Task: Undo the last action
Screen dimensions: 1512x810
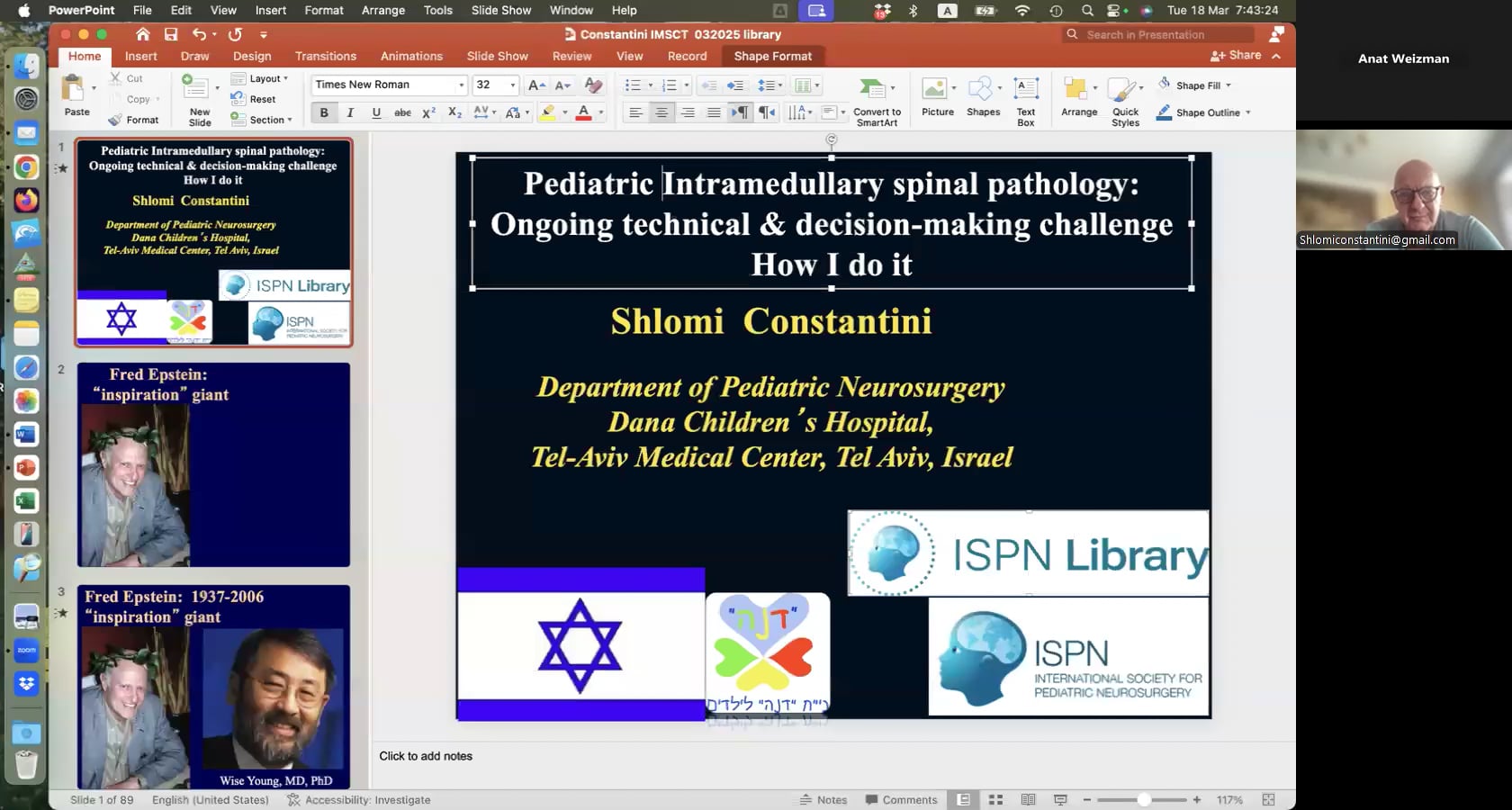Action: pos(199,34)
